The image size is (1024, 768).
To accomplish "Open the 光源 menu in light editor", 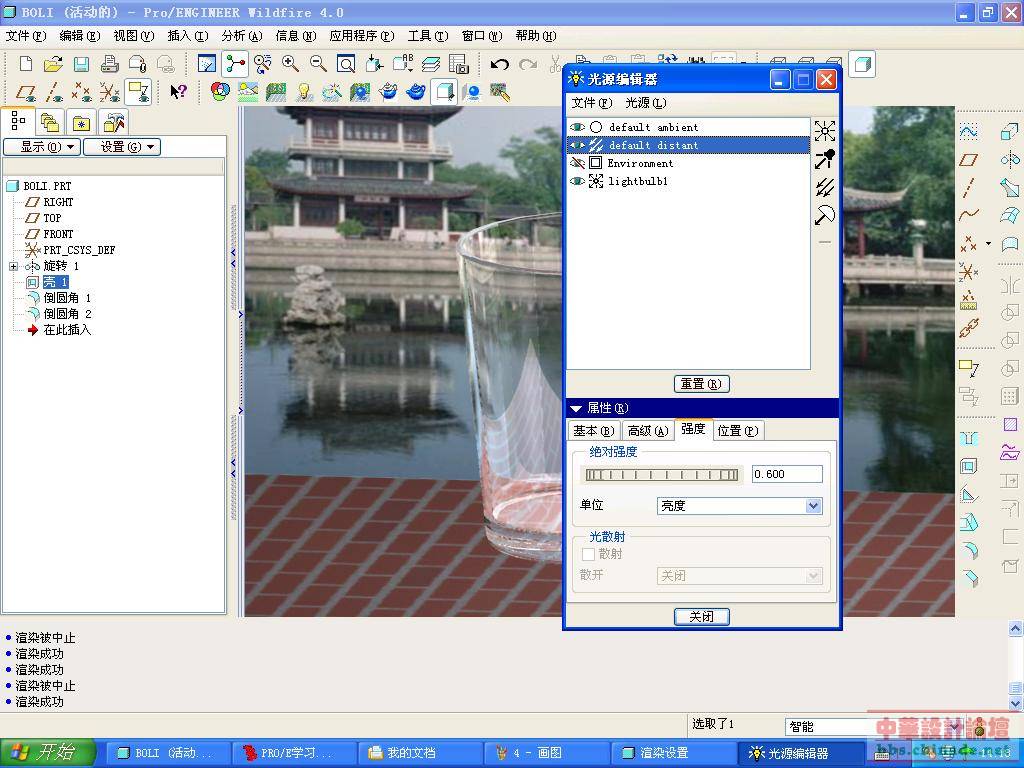I will 645,103.
